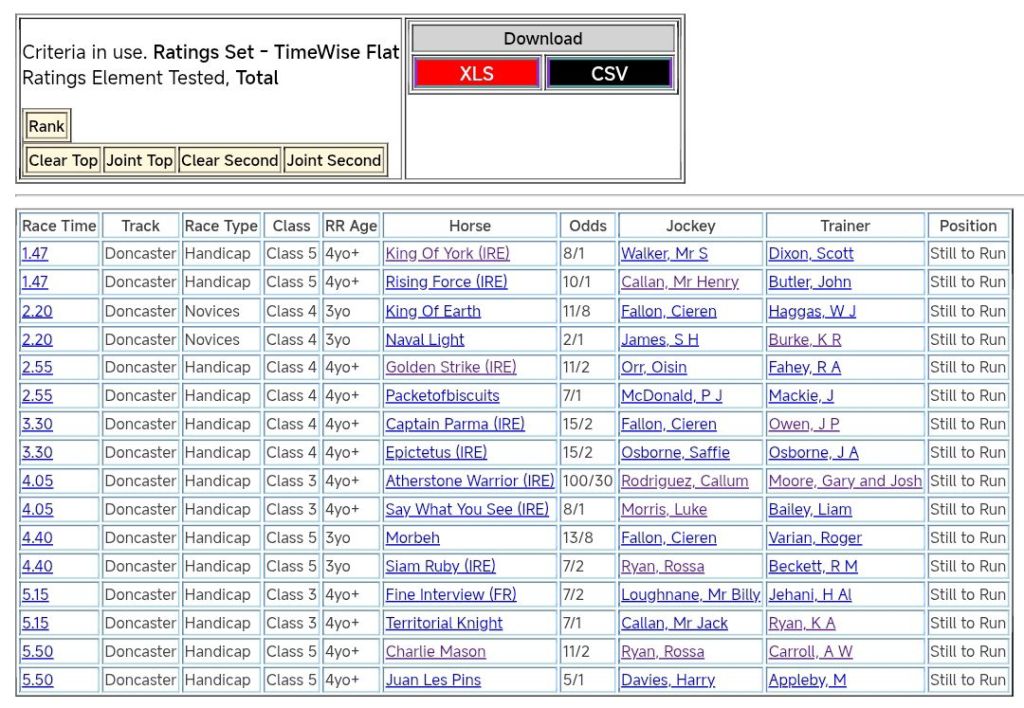Image resolution: width=1024 pixels, height=708 pixels.
Task: Filter by Clear Top rated
Action: [x=63, y=160]
